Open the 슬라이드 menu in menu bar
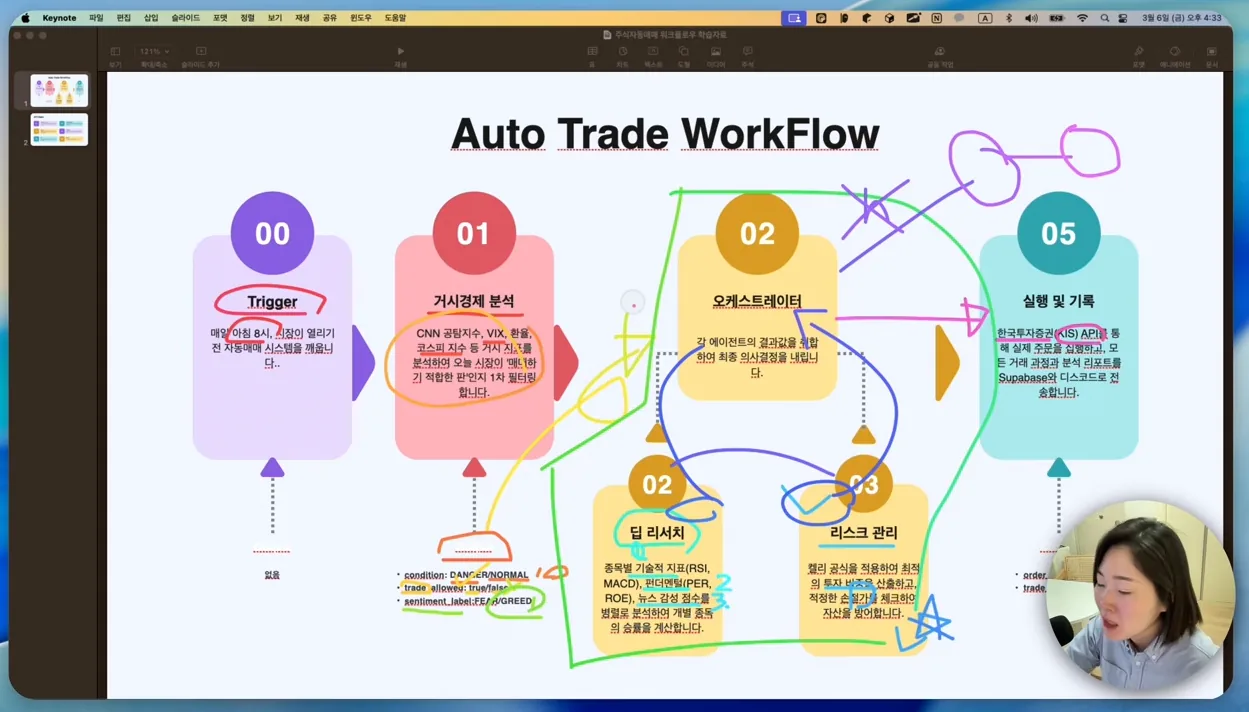 coord(185,18)
